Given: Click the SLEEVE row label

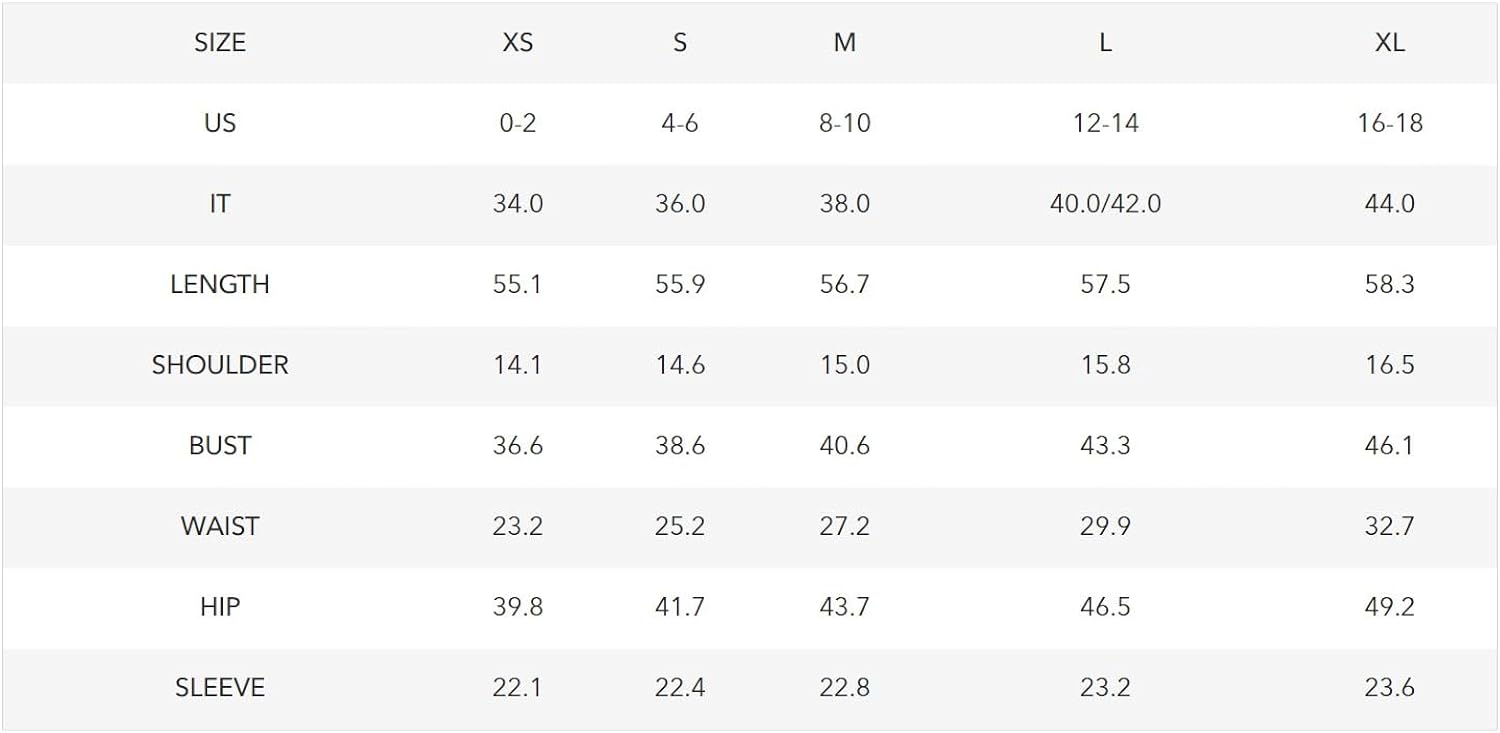Looking at the screenshot, I should 220,688.
